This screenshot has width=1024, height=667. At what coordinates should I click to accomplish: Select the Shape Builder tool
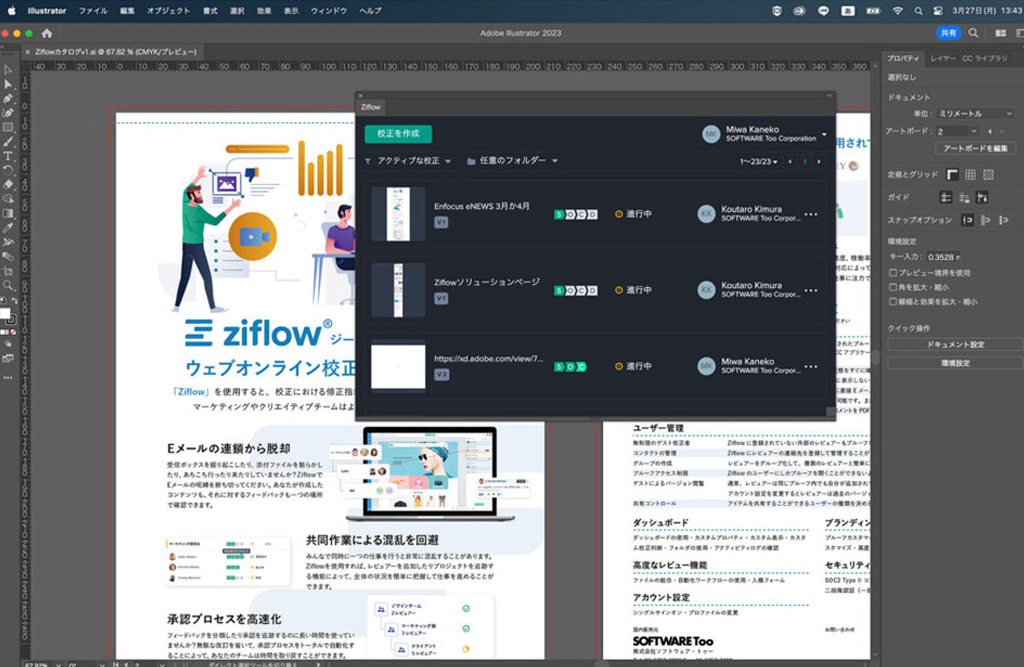click(x=8, y=199)
